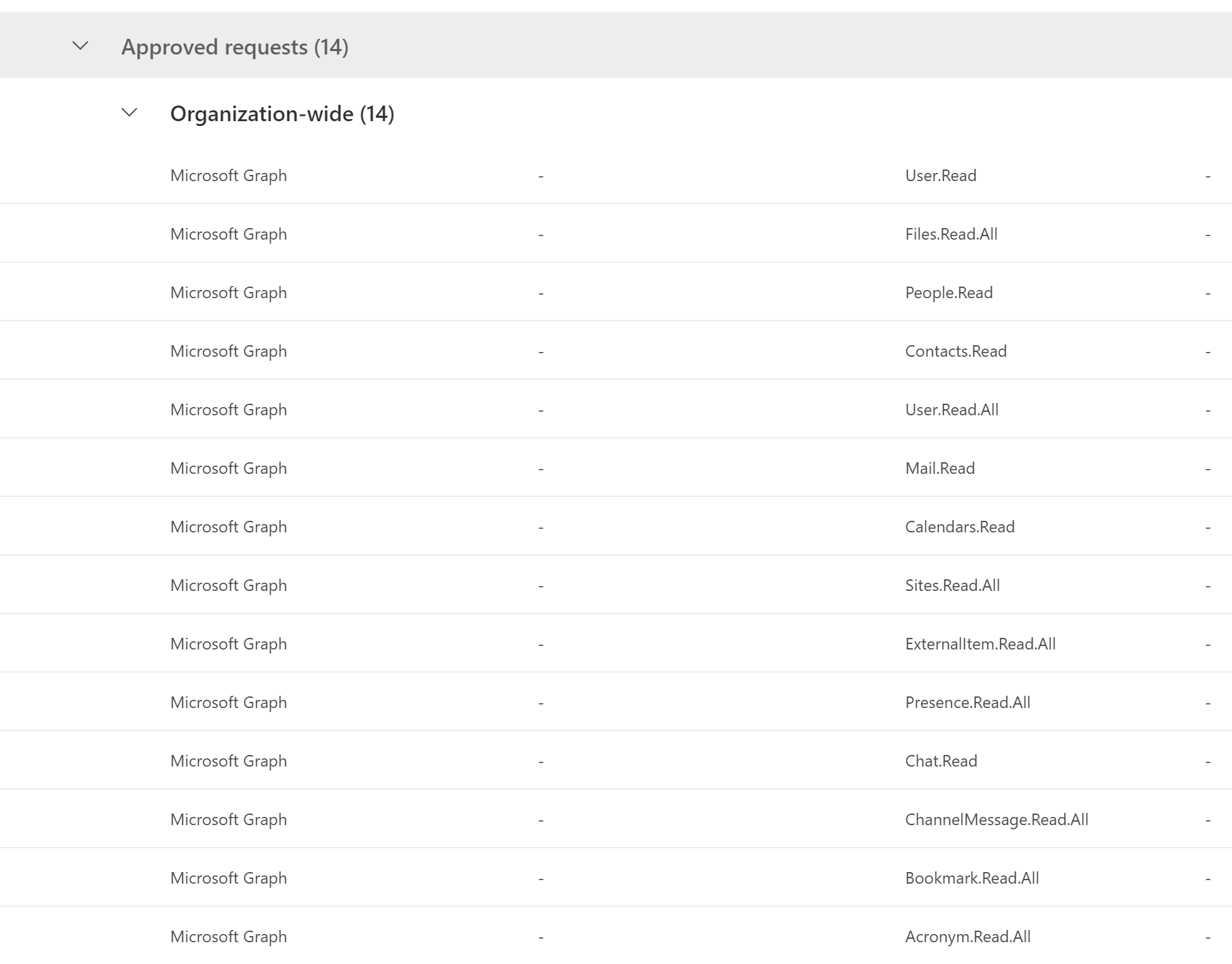Viewport: 1232px width, 964px height.
Task: Select the User.Read permission entry
Action: [941, 175]
